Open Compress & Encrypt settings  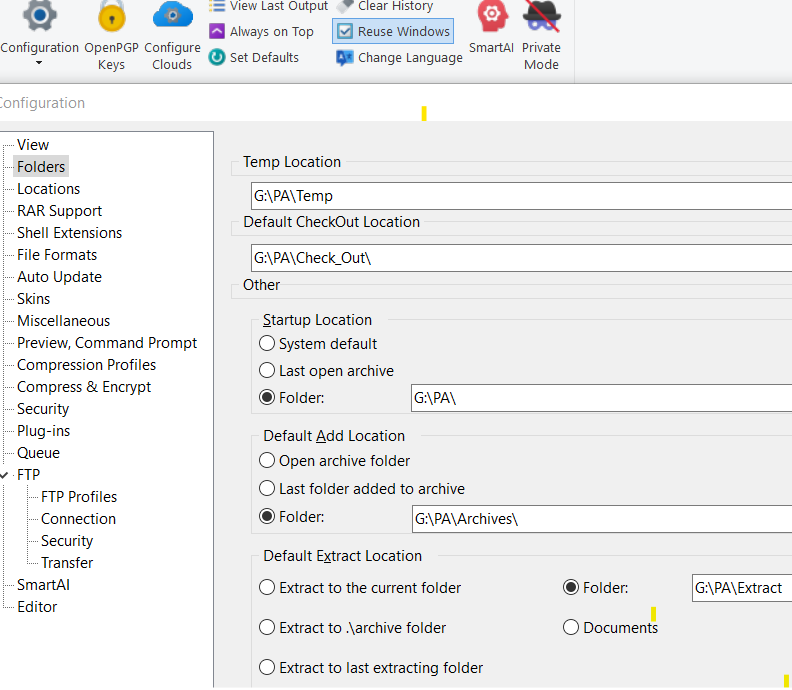(84, 387)
